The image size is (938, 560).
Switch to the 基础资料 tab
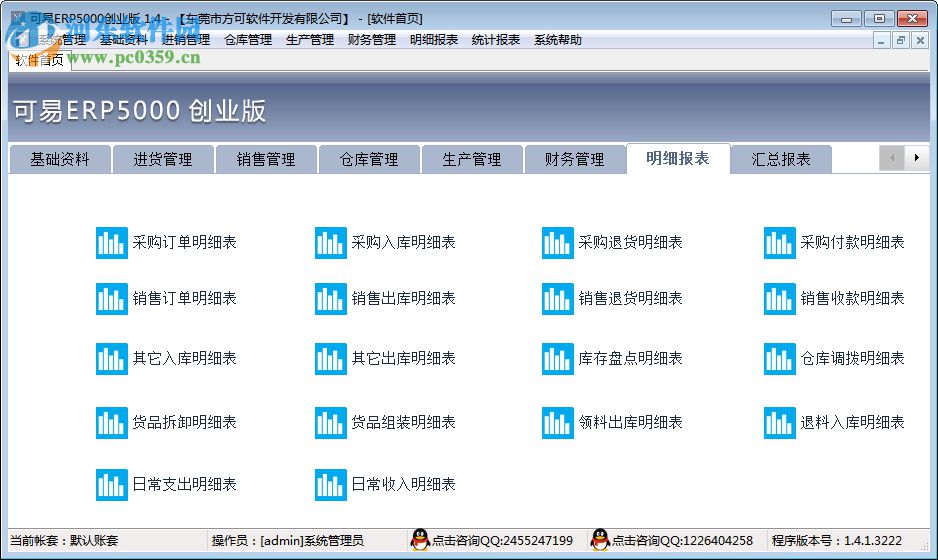(x=60, y=159)
